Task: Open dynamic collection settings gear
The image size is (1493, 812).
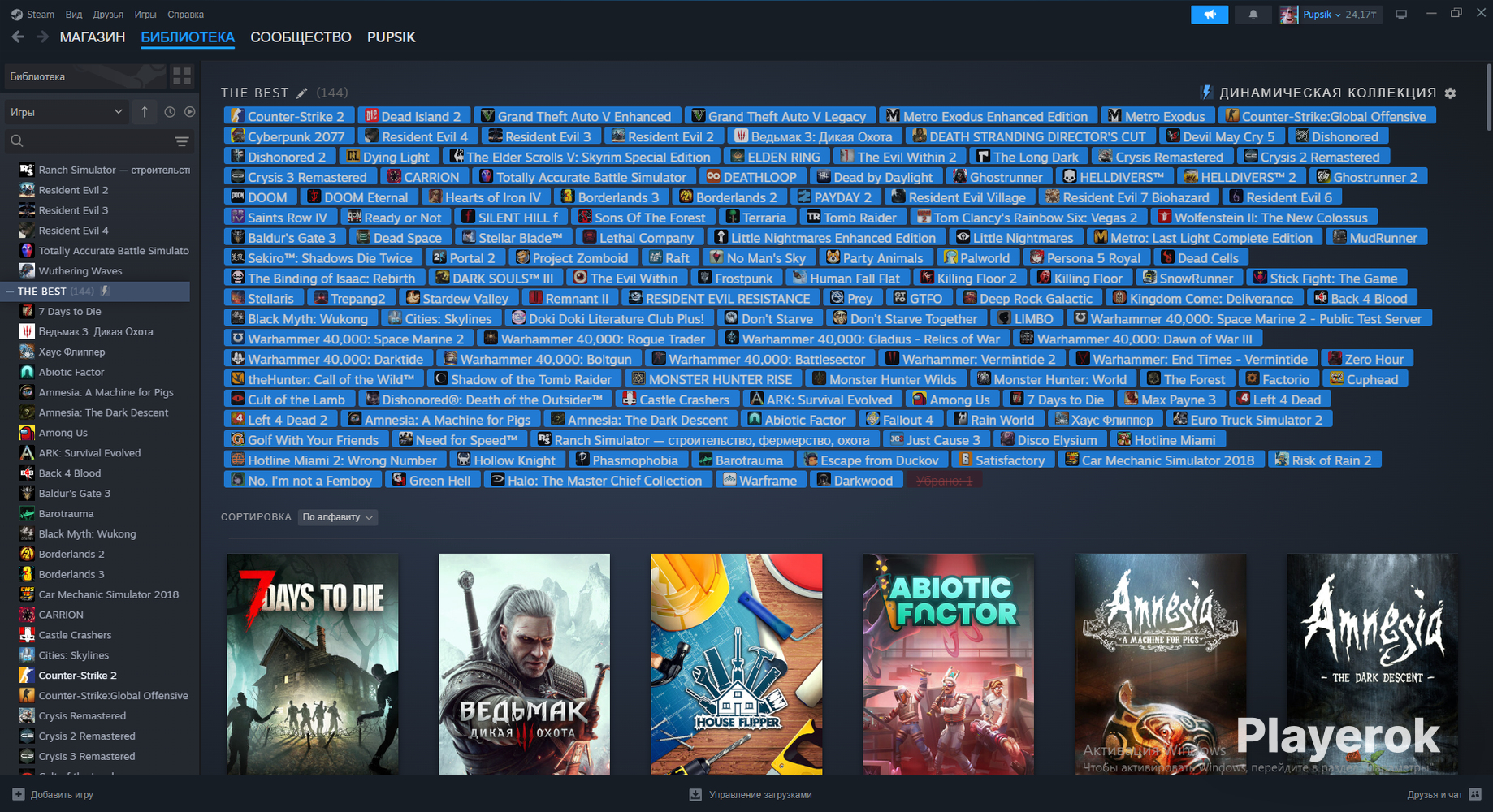Action: point(1450,93)
